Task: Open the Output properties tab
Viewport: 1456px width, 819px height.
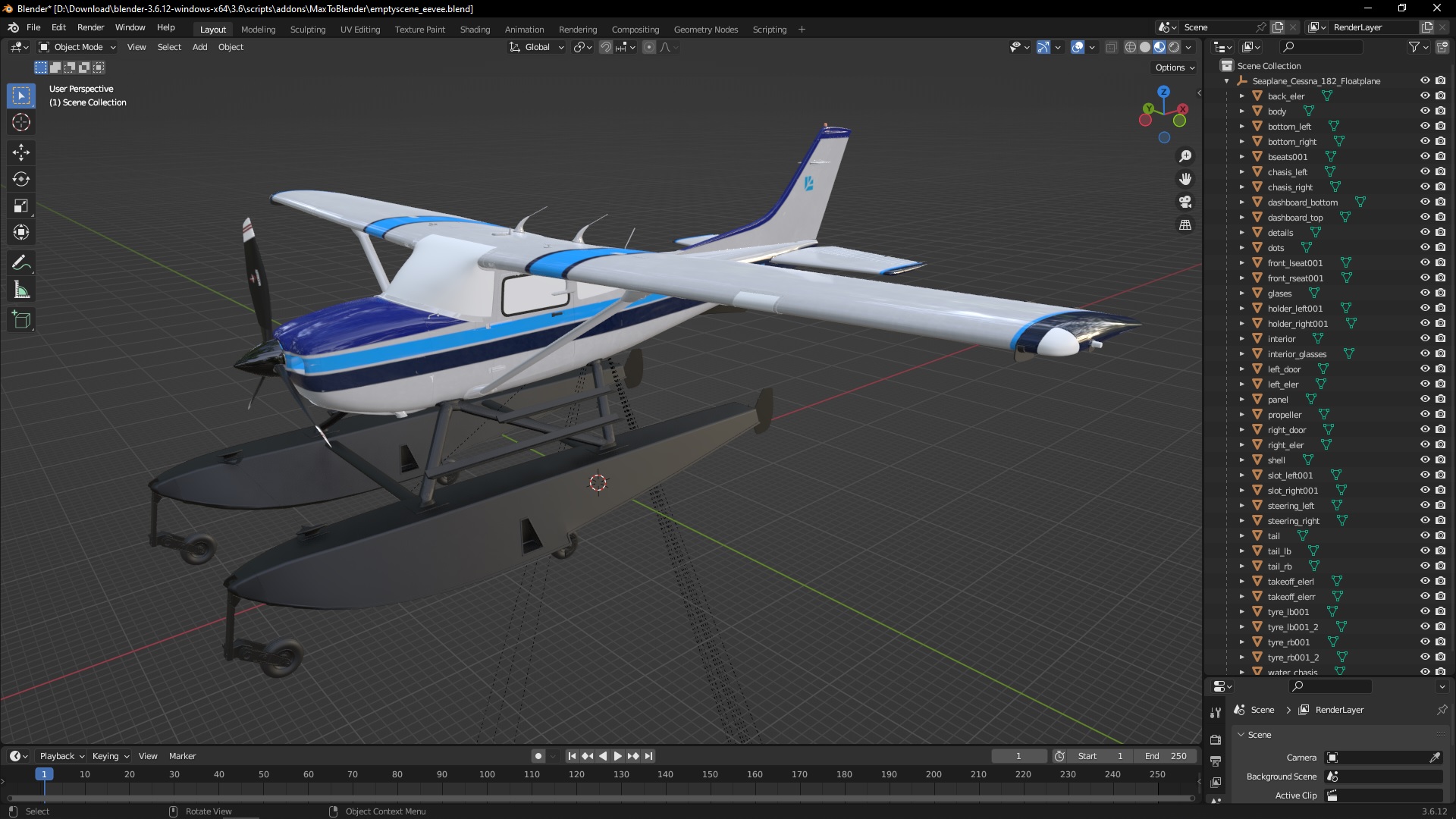Action: click(x=1216, y=761)
